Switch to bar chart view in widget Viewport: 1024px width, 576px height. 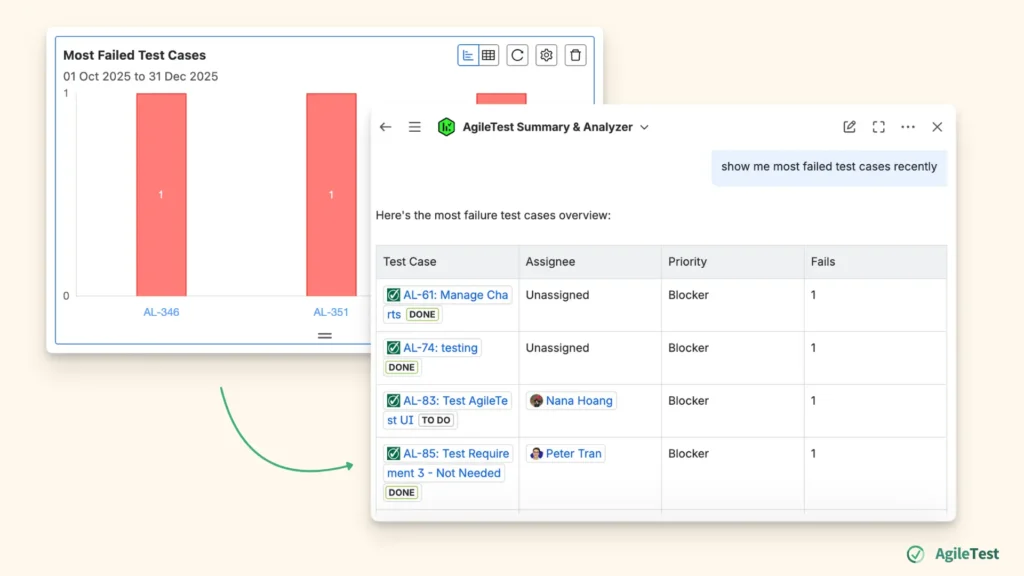[x=468, y=56]
